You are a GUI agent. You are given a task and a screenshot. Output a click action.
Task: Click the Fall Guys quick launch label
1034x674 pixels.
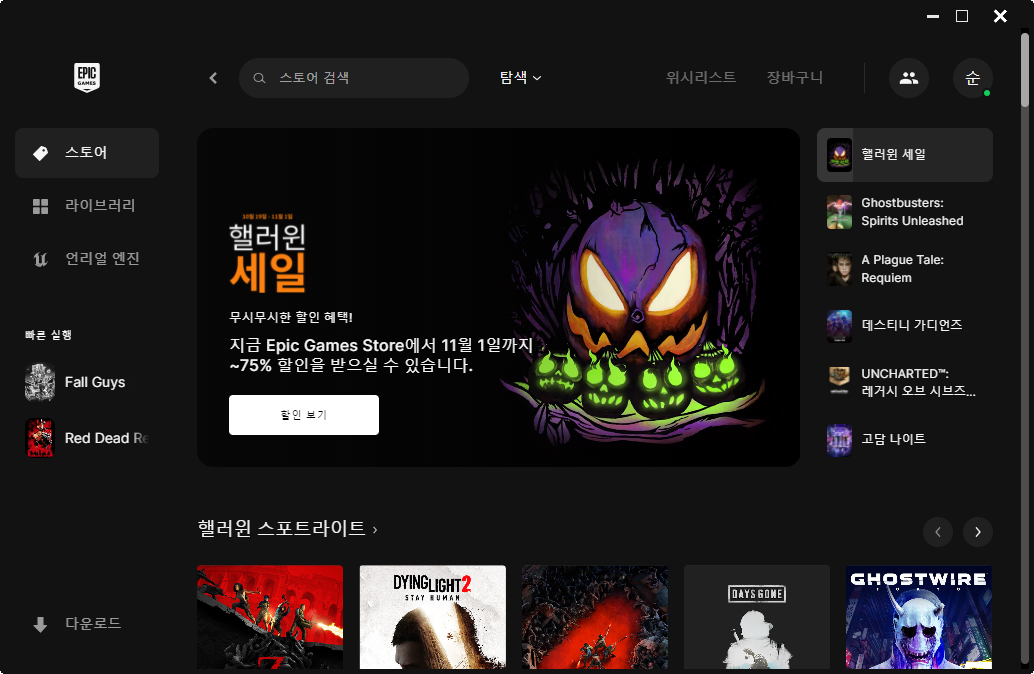click(x=95, y=383)
